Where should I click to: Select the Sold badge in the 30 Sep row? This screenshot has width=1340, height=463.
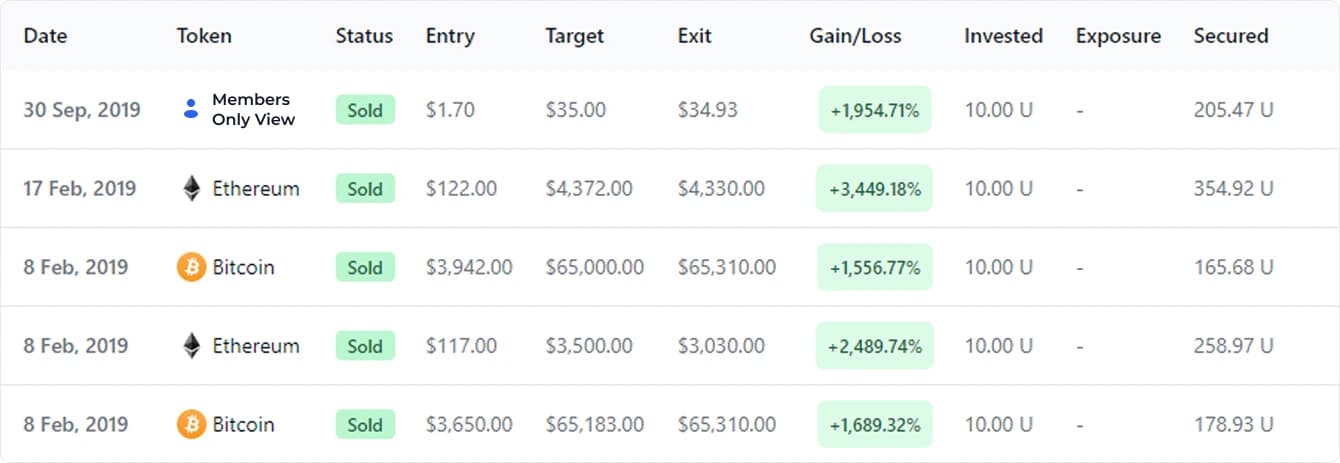365,110
